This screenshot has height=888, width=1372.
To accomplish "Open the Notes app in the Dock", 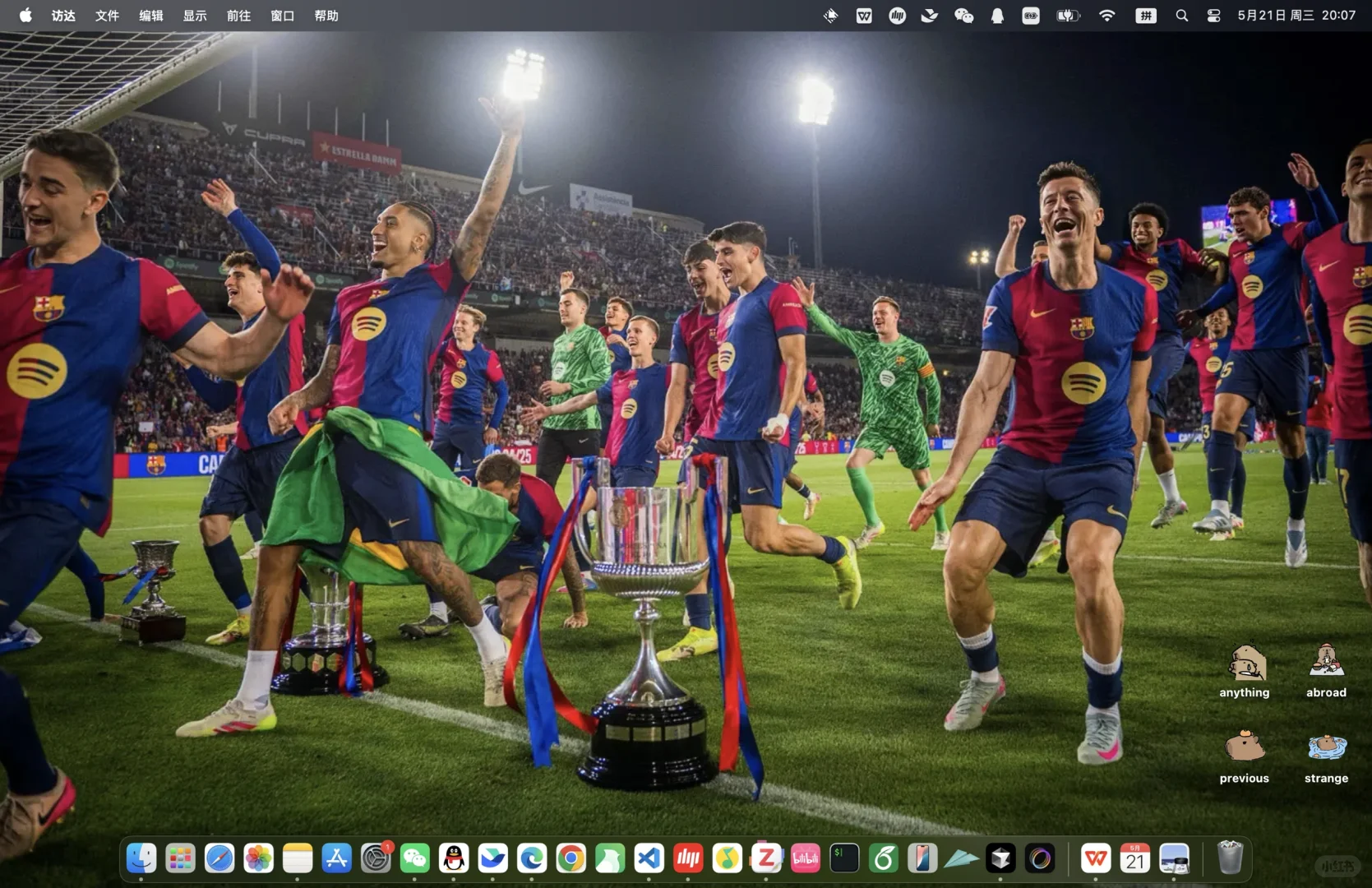I will click(x=298, y=858).
